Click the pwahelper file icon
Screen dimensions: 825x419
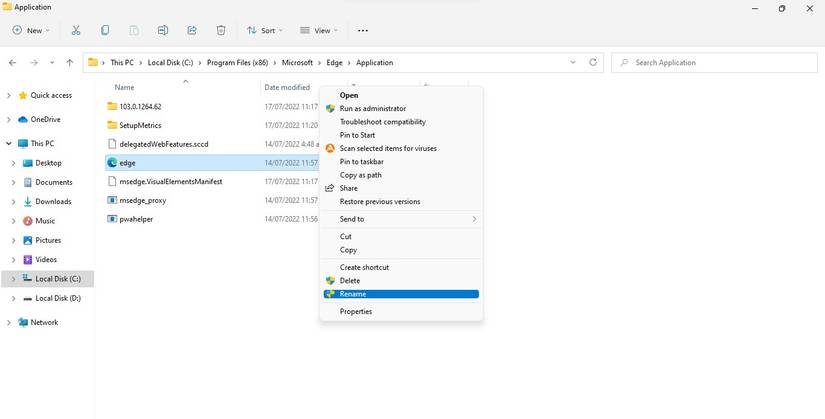pyautogui.click(x=112, y=219)
